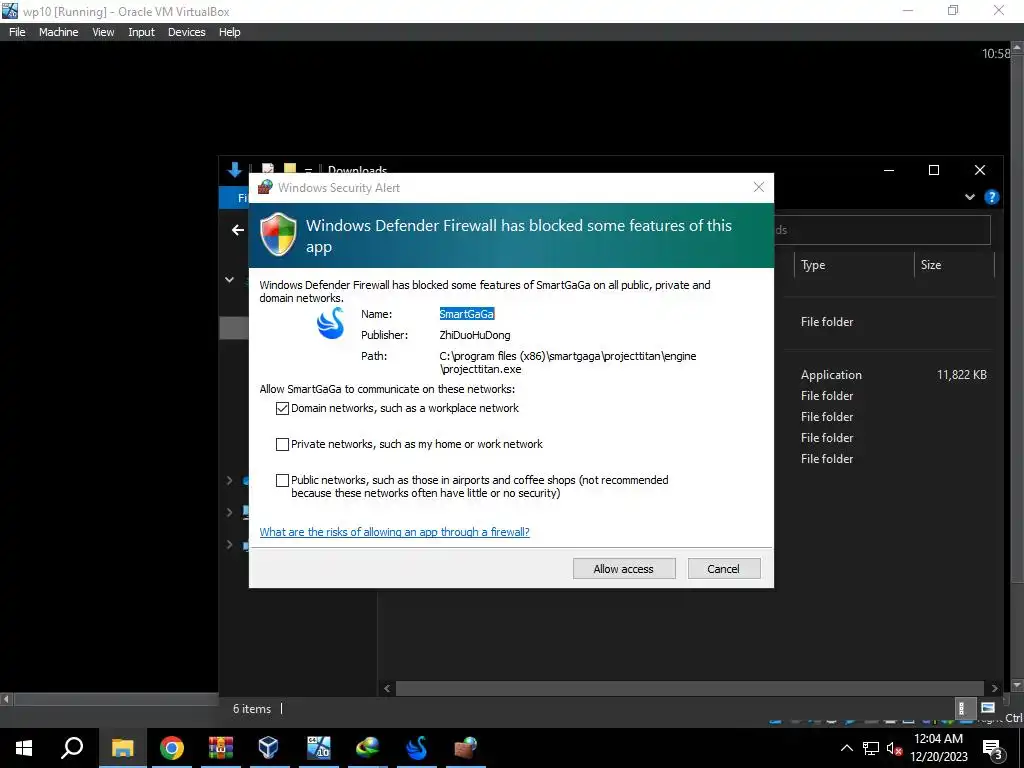
Task: Open VirtualBox View menu
Action: click(103, 32)
